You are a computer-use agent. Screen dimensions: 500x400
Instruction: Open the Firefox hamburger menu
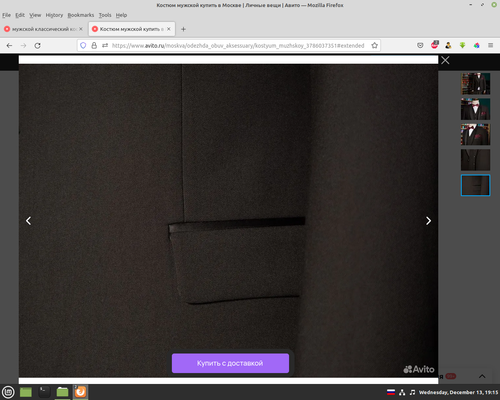(x=491, y=45)
